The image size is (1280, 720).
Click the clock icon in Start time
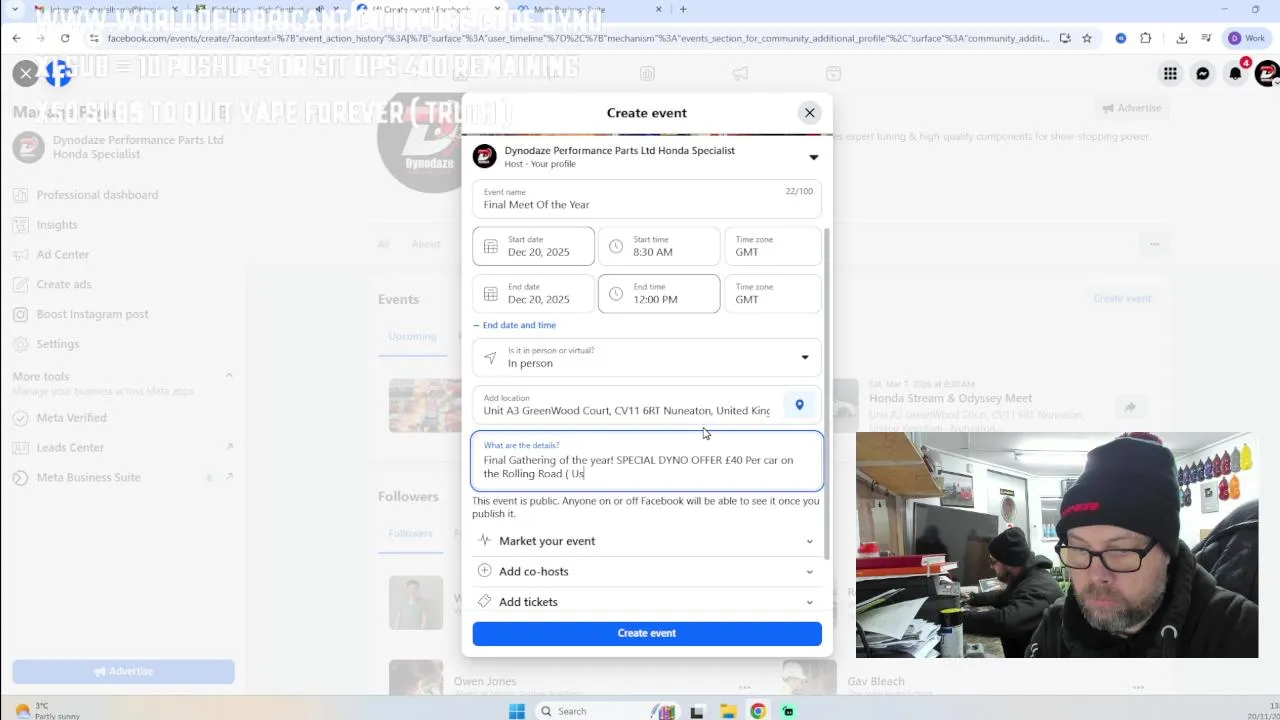(616, 246)
